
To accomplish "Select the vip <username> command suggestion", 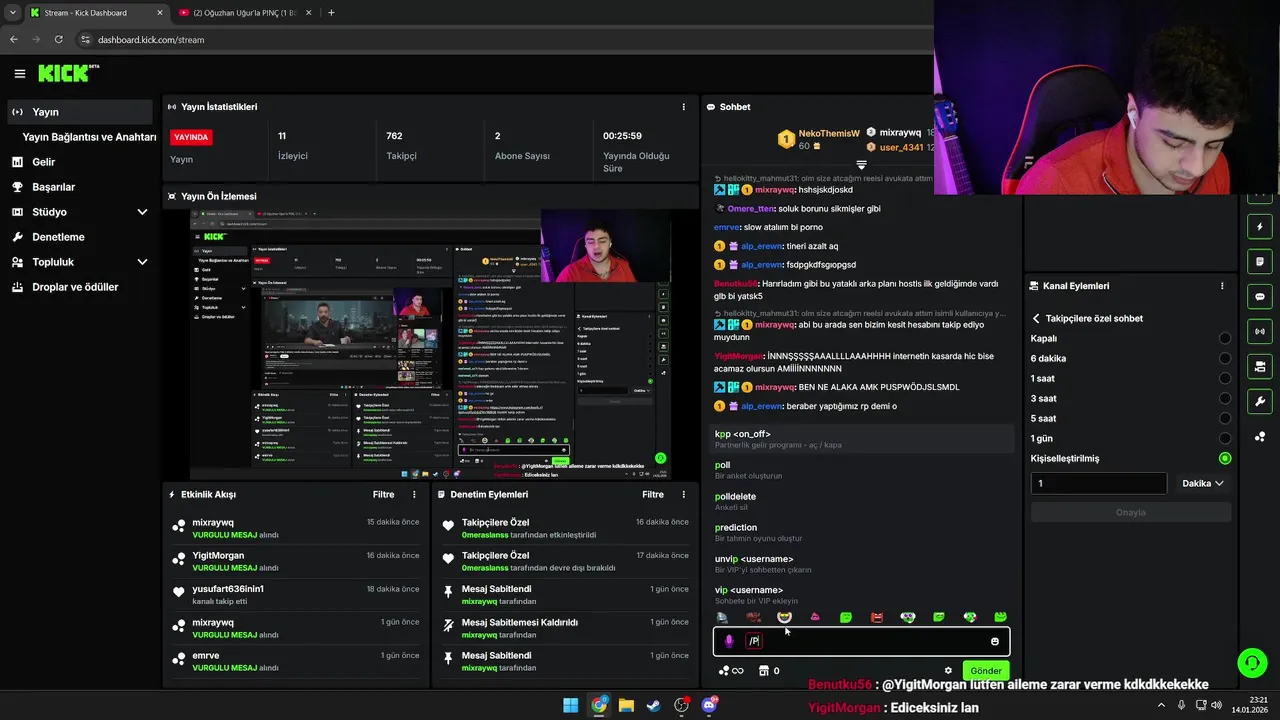I will (x=861, y=595).
